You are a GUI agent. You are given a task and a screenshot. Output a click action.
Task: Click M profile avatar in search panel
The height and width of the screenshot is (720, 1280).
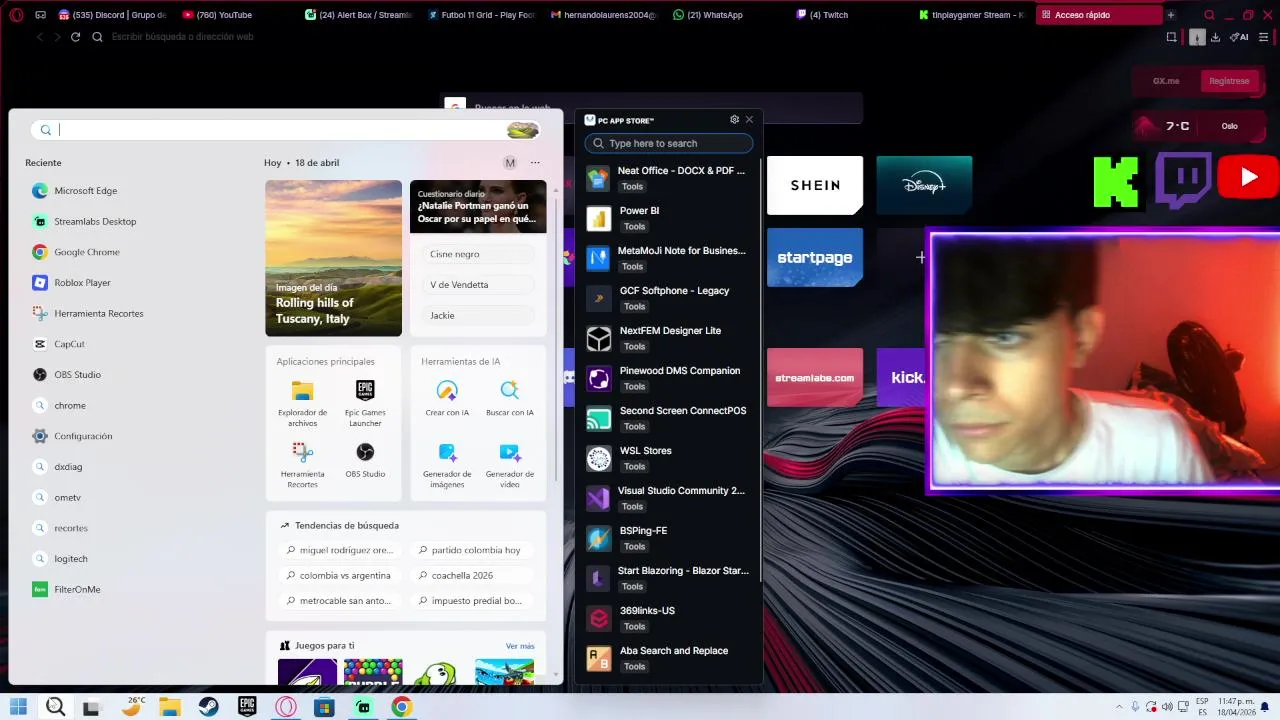point(510,163)
